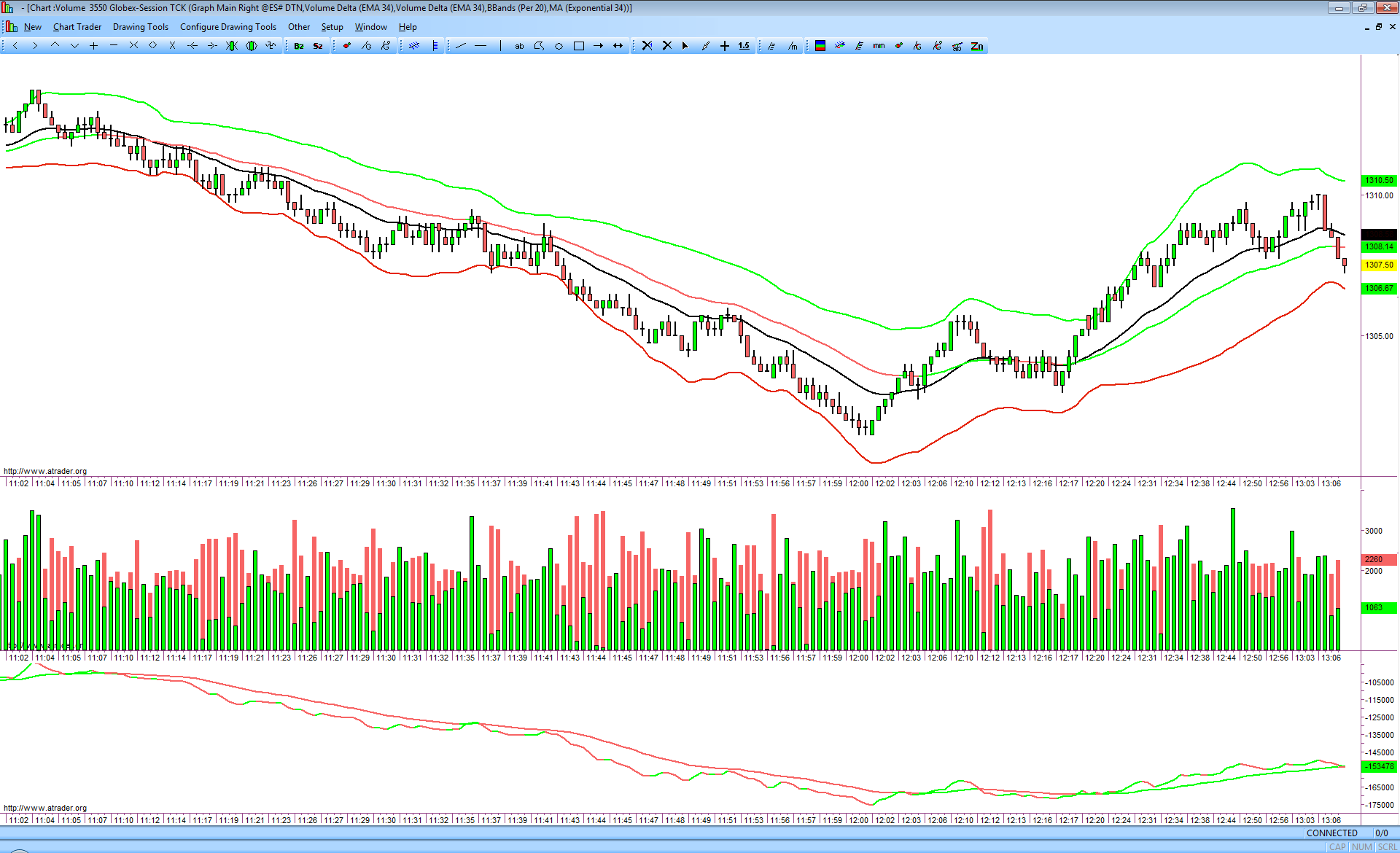Click the chart icon in the menu bar
This screenshot has width=1400, height=853.
[x=11, y=27]
